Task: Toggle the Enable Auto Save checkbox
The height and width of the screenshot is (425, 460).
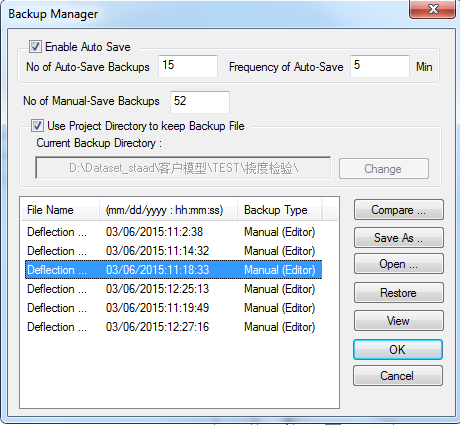Action: (35, 47)
